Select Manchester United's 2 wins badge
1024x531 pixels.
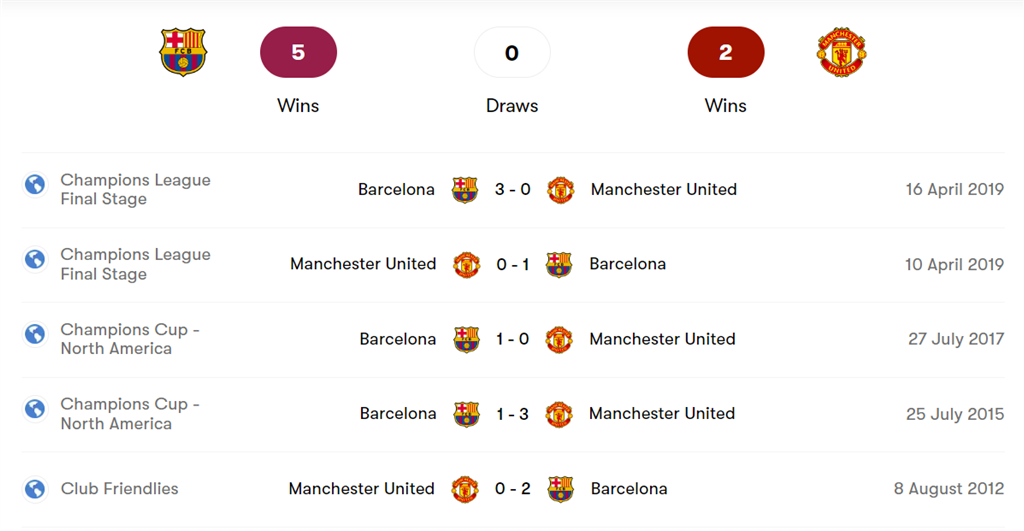tap(726, 52)
